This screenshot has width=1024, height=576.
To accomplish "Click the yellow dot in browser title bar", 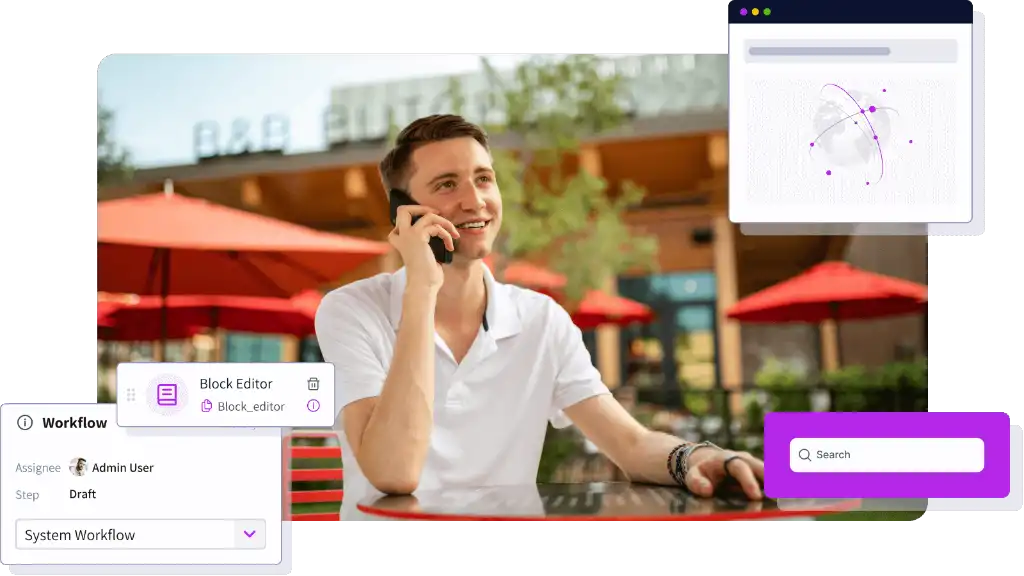I will [755, 12].
